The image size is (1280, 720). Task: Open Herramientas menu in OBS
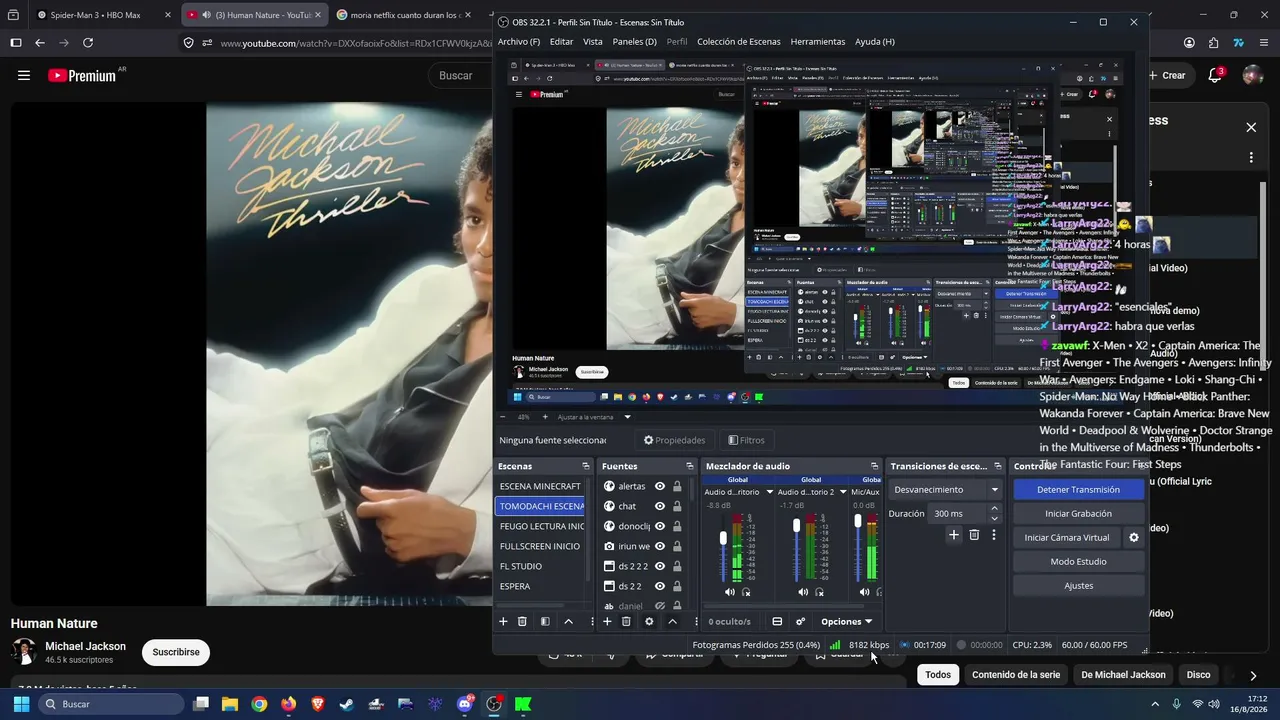click(818, 42)
